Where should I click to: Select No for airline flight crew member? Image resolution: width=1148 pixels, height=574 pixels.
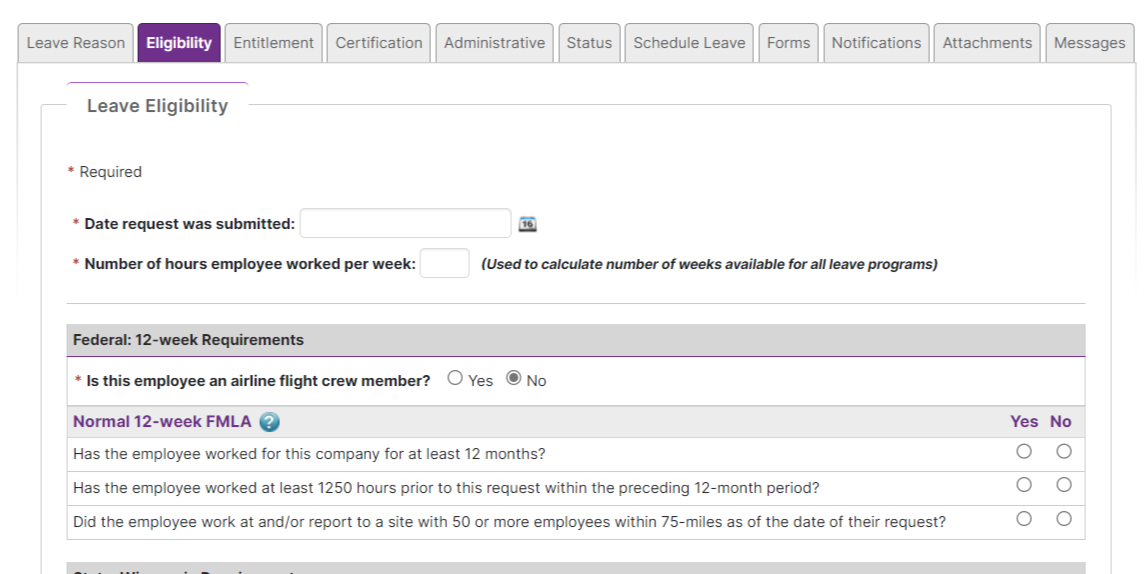pos(514,378)
